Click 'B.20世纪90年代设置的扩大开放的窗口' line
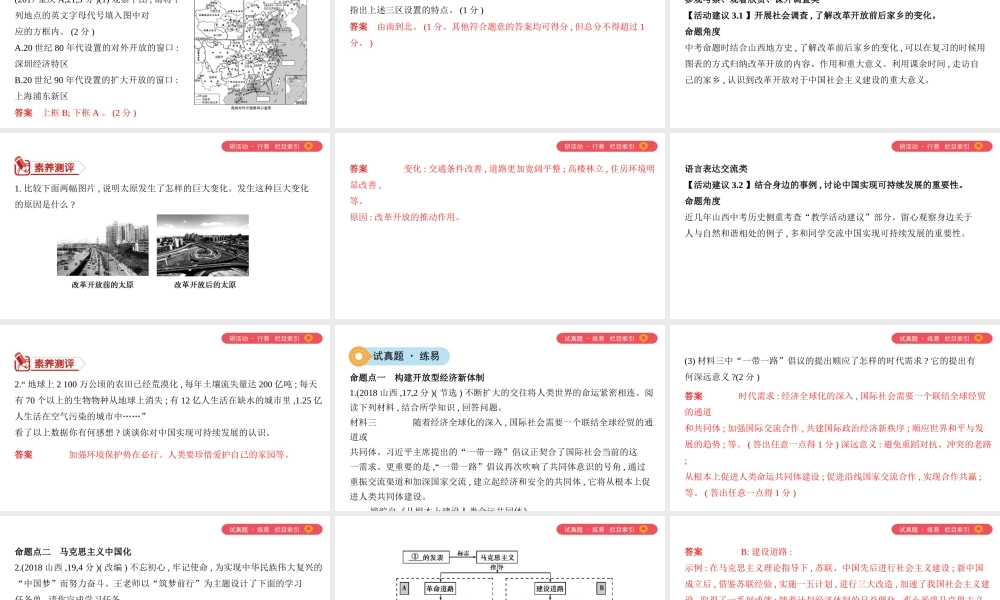The image size is (1000, 600). coord(97,80)
